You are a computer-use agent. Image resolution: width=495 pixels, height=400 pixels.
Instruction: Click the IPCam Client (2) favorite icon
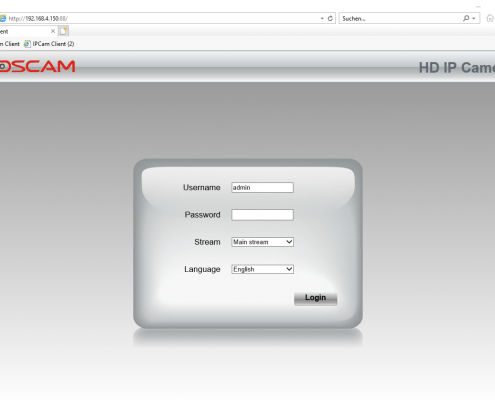[27, 44]
